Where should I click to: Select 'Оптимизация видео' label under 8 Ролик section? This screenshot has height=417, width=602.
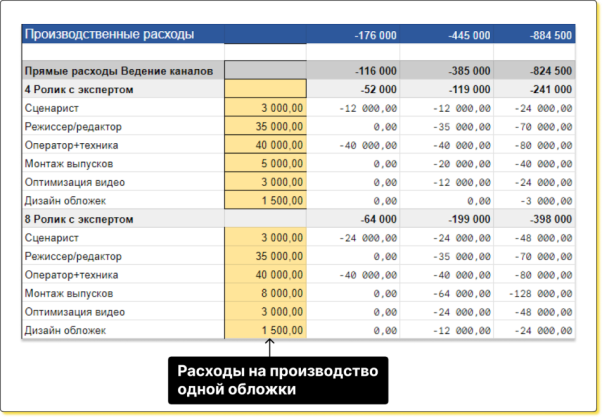pyautogui.click(x=75, y=312)
